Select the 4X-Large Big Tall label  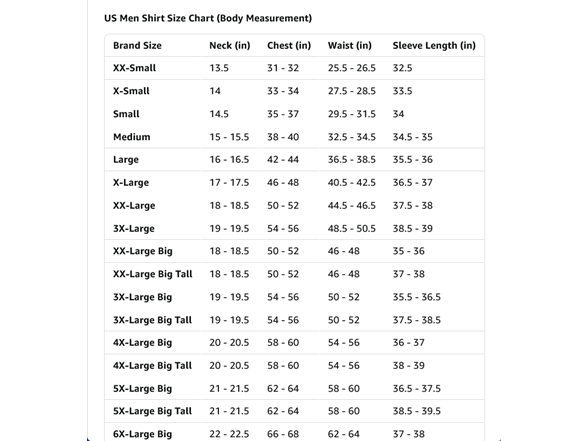pos(152,366)
